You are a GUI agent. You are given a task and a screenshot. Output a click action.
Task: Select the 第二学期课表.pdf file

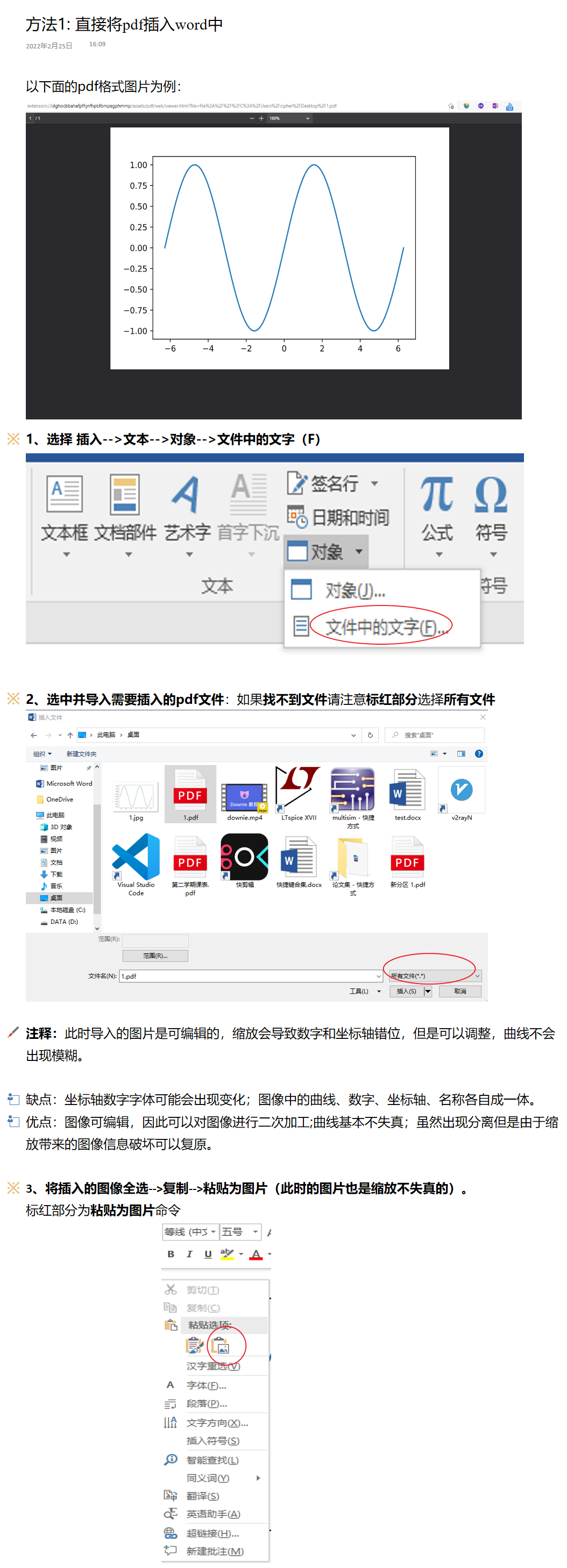click(x=190, y=864)
